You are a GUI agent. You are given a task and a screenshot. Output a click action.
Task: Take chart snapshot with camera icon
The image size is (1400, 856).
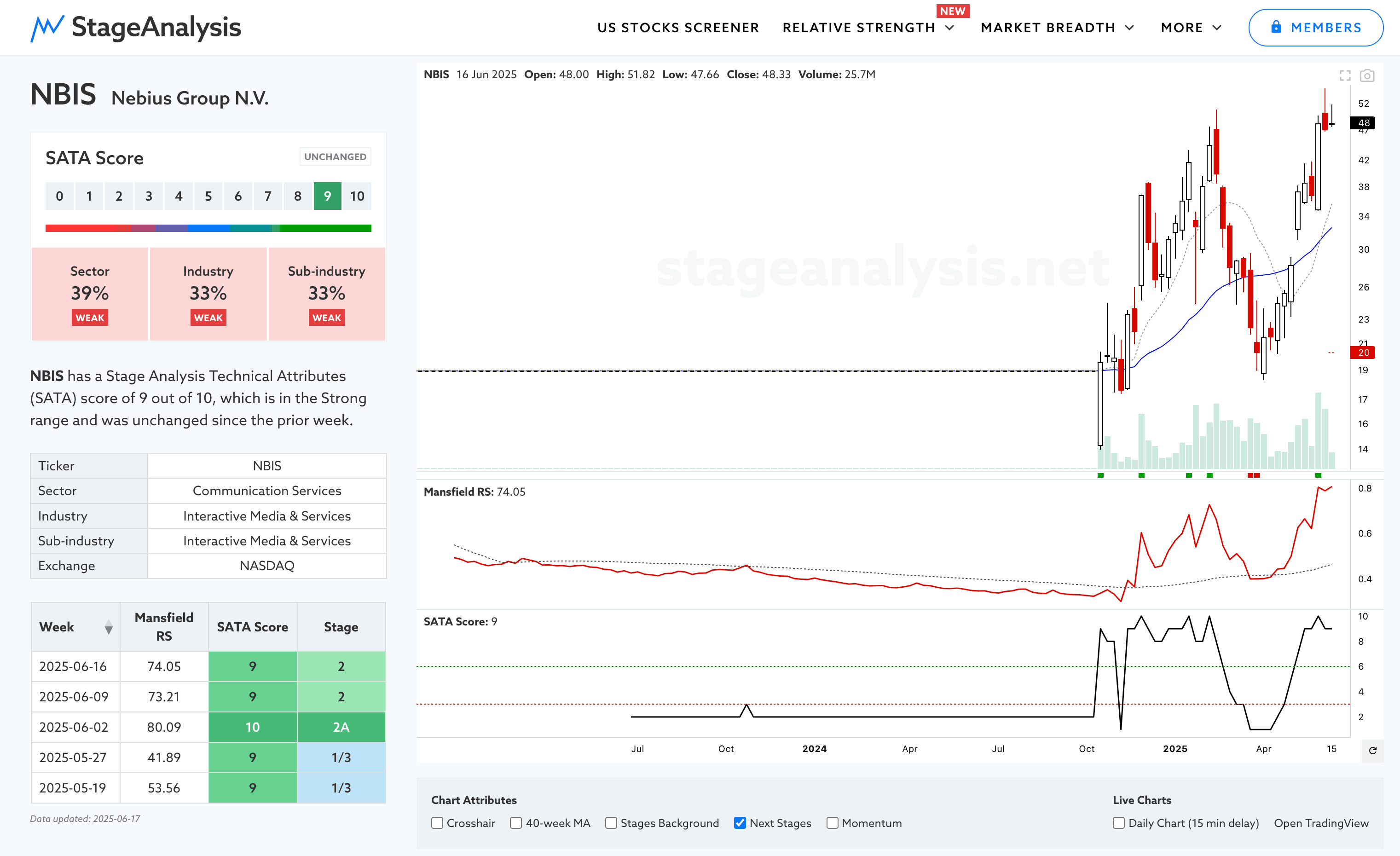[x=1367, y=75]
